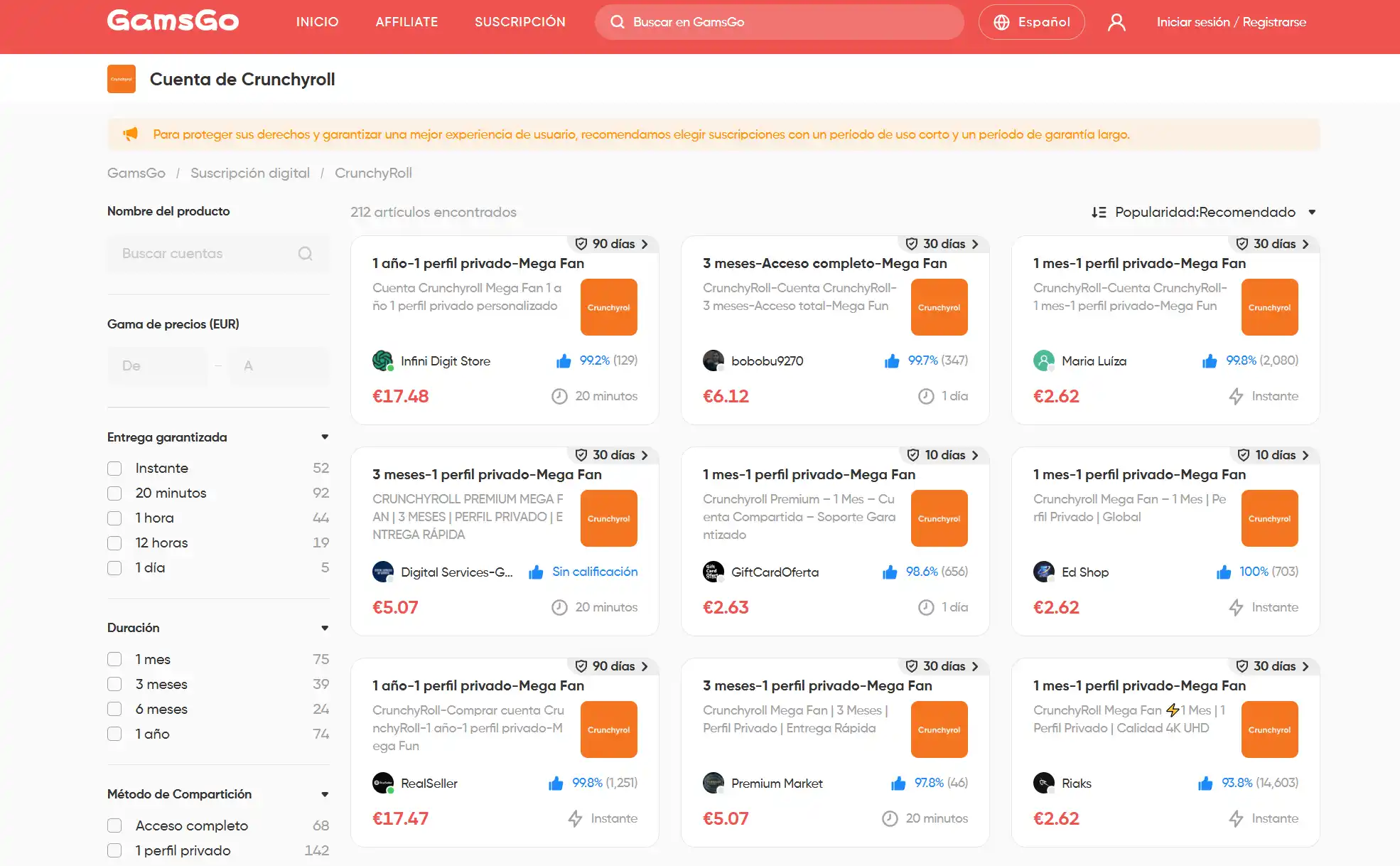
Task: Expand 10 días warranty on GiftCardOferta card
Action: point(944,455)
